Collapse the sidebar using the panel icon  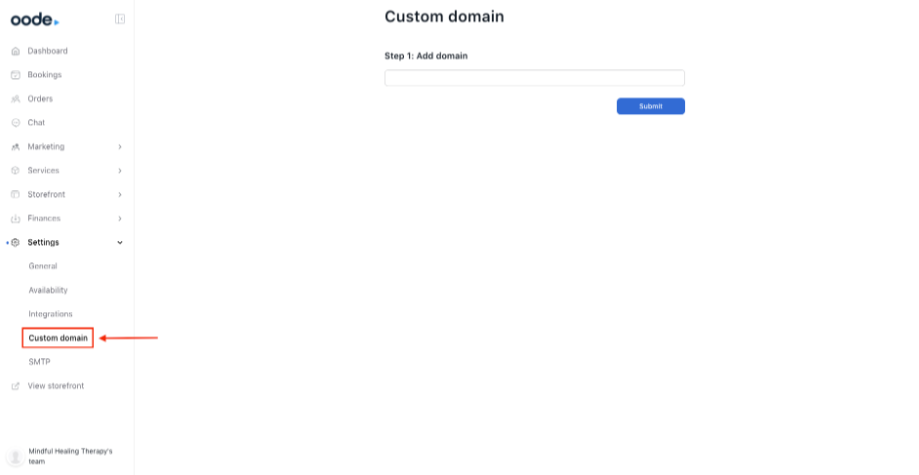click(x=120, y=19)
